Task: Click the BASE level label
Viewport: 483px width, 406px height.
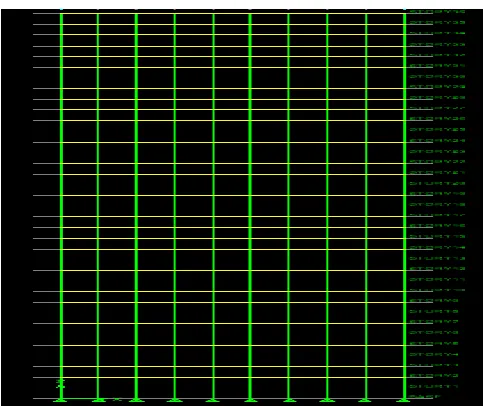Action: [x=426, y=397]
